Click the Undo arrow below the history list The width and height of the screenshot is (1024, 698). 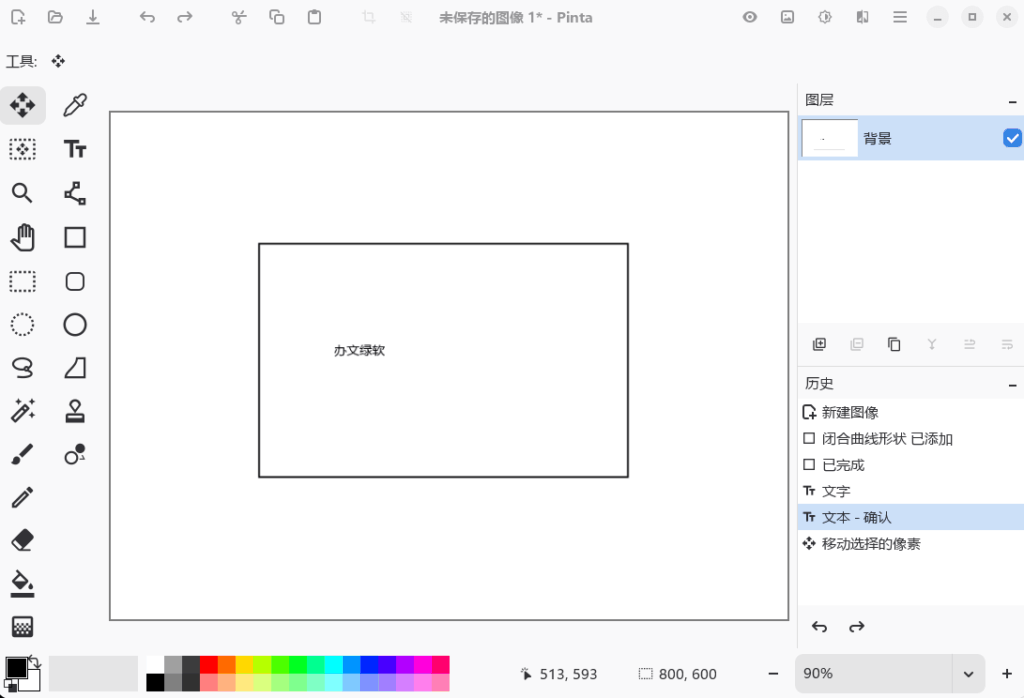pos(819,626)
